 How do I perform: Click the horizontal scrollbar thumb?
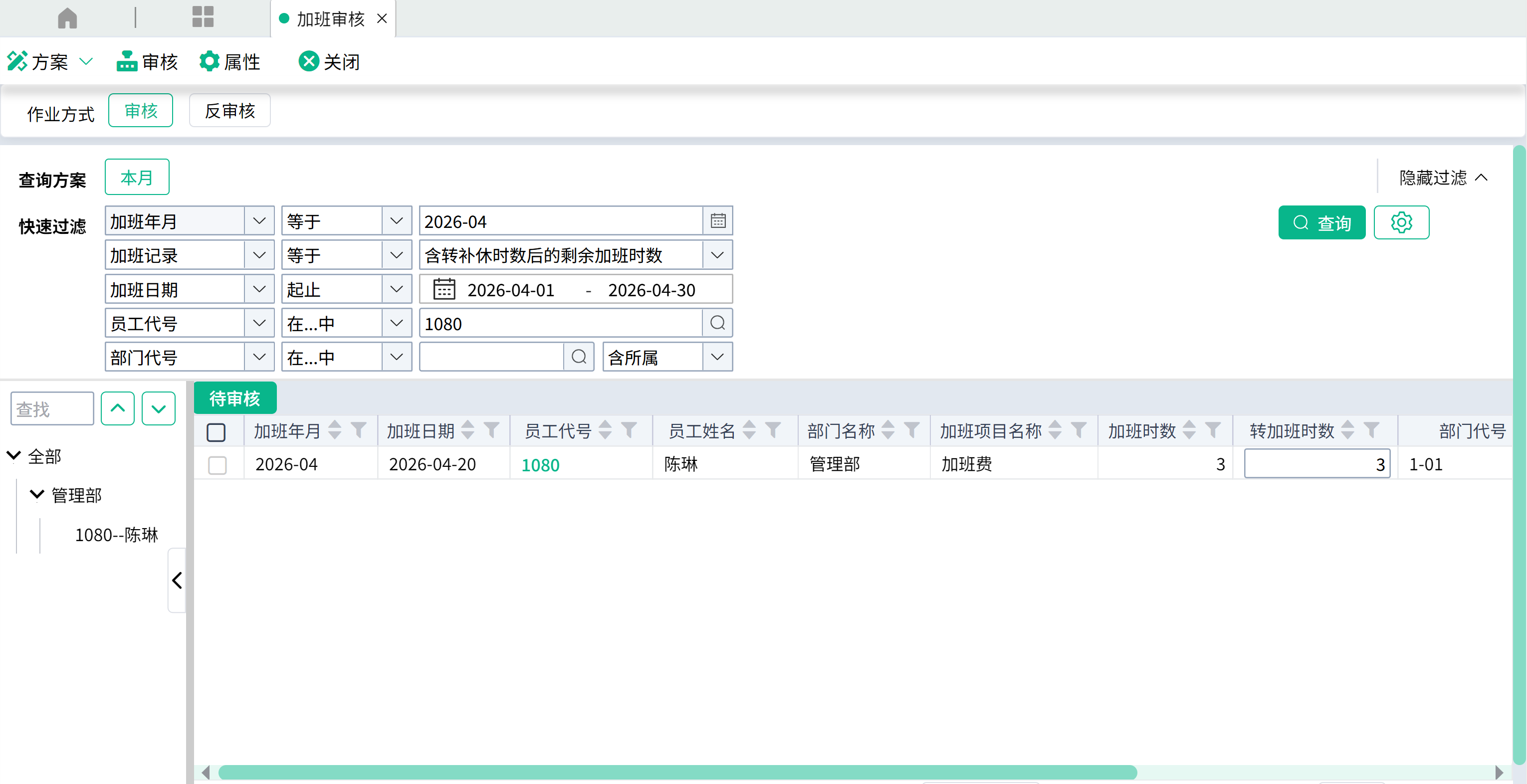click(677, 772)
